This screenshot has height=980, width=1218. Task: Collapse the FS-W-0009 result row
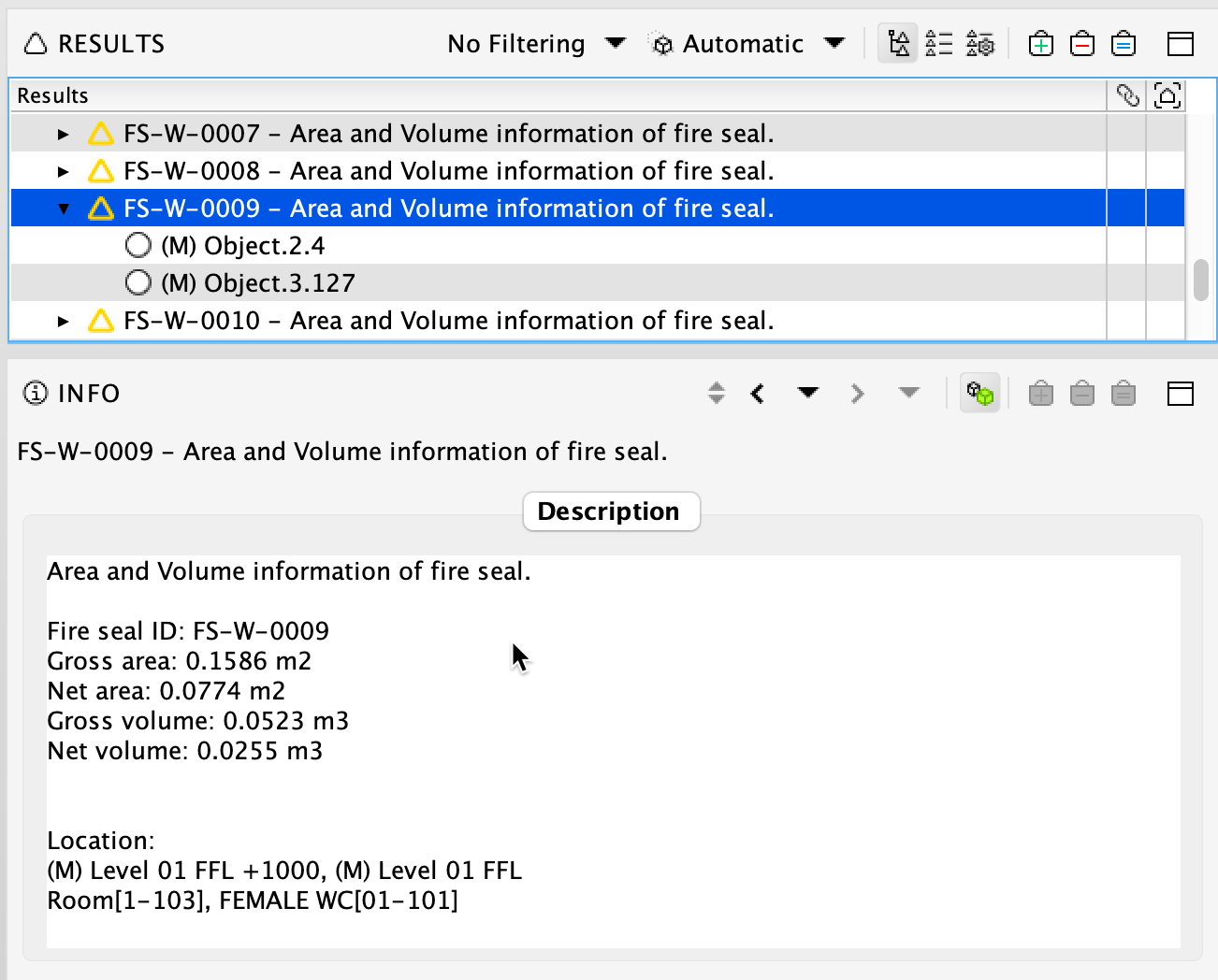point(63,209)
